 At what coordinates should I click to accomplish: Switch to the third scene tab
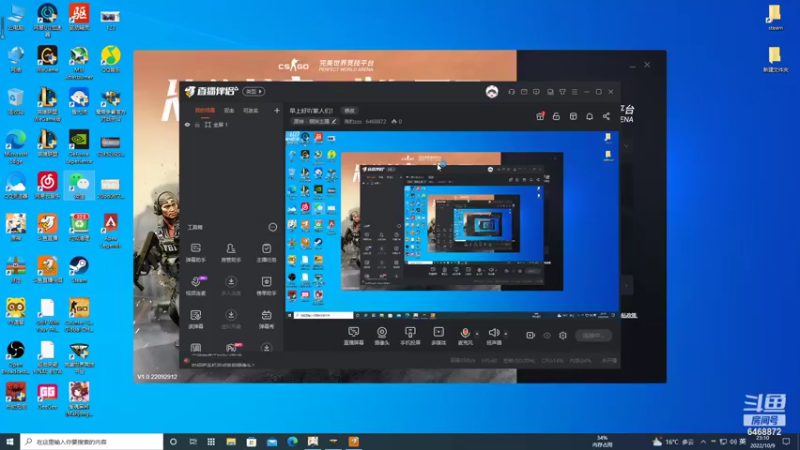[251, 110]
